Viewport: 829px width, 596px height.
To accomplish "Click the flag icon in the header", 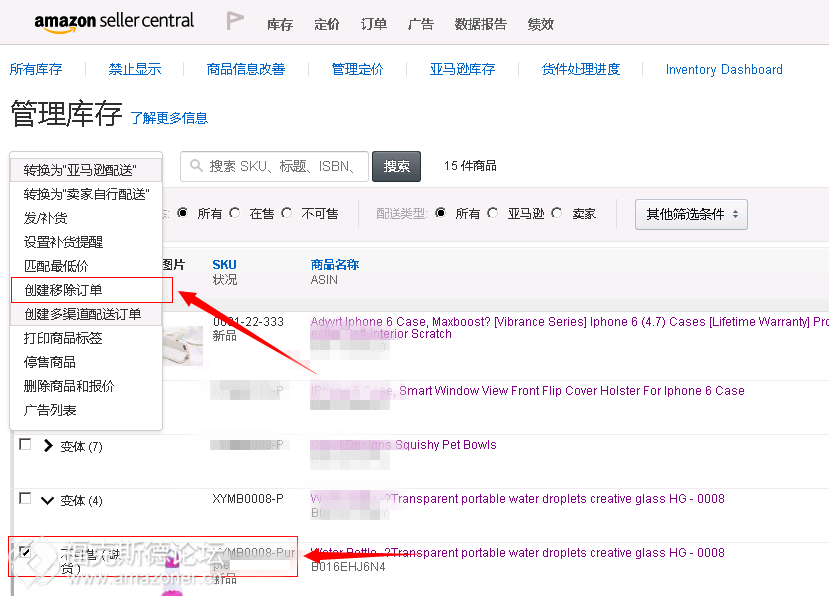I will pyautogui.click(x=235, y=22).
